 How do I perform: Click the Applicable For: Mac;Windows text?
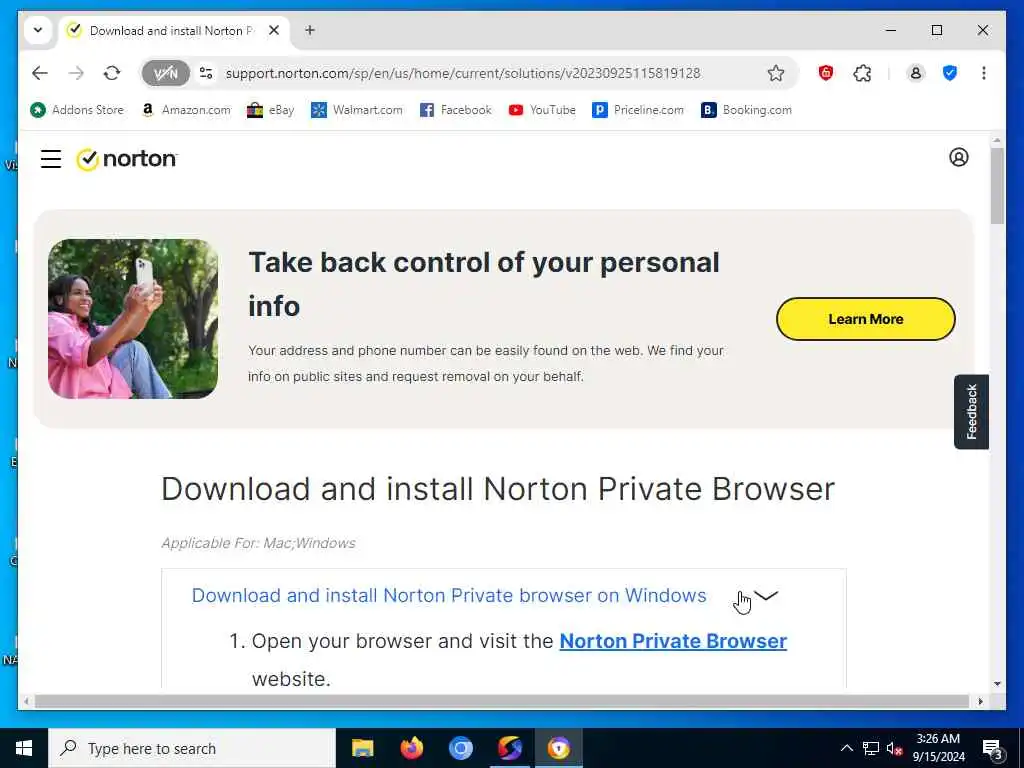coord(259,543)
